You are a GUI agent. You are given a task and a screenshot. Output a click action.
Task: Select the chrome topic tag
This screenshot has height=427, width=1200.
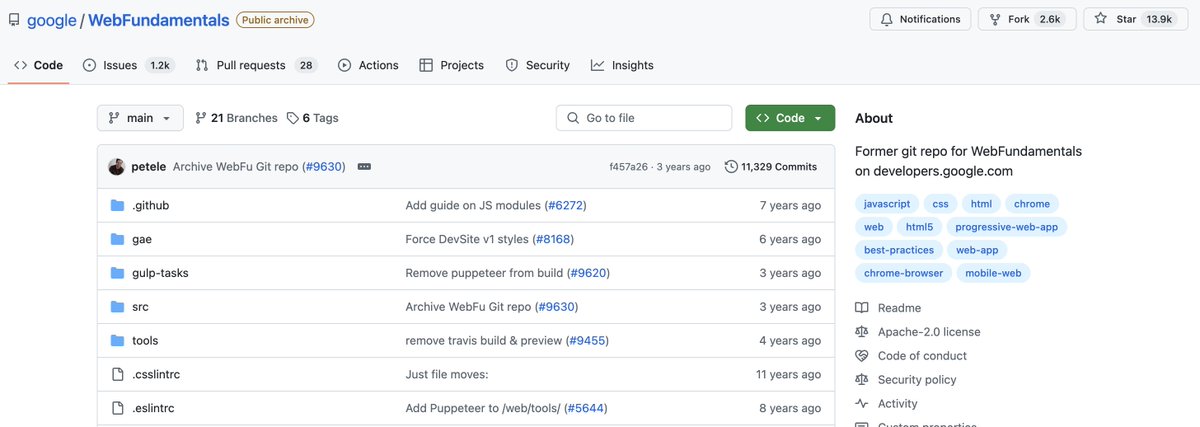[1032, 204]
